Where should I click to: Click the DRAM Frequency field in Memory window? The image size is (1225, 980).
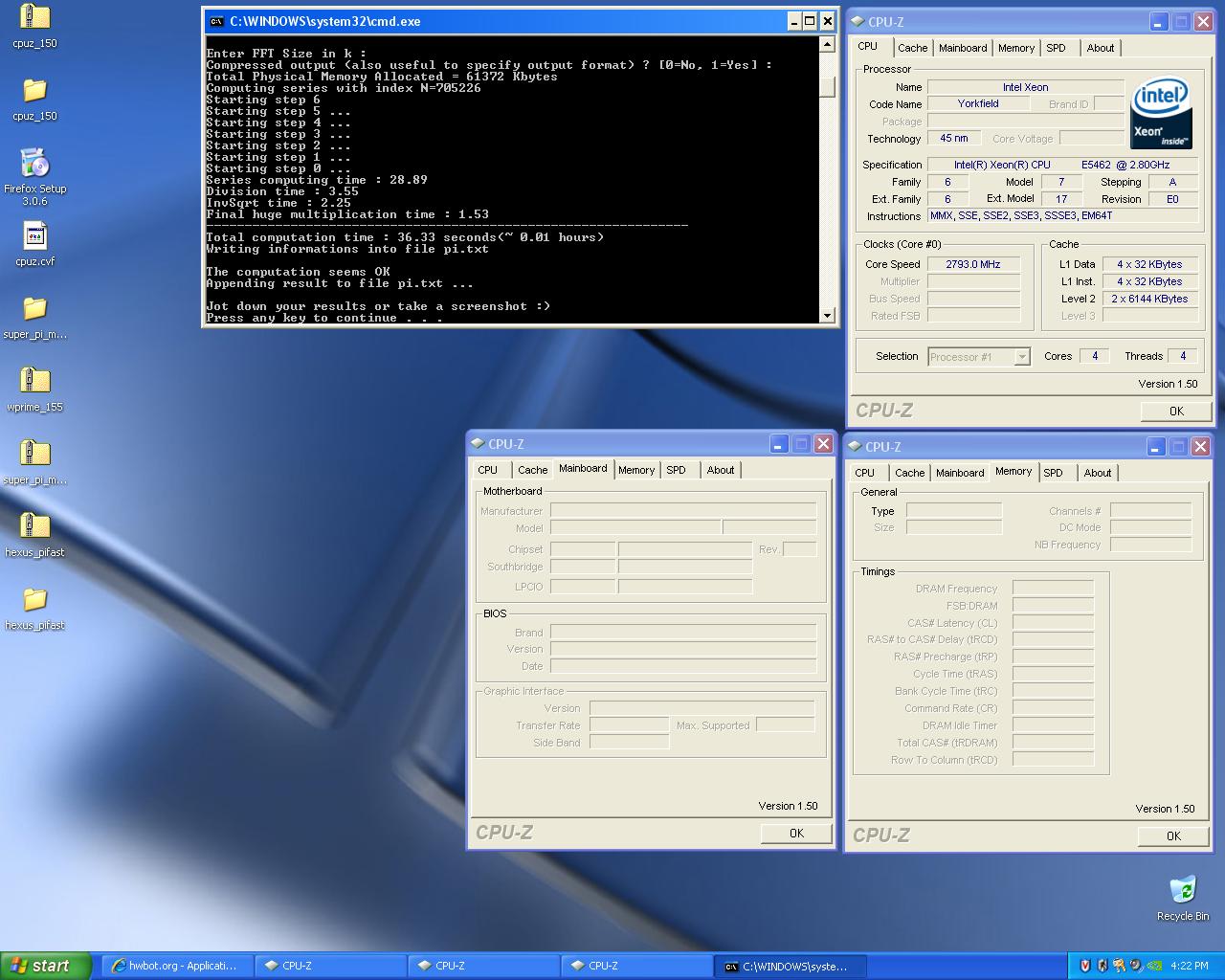(1053, 589)
